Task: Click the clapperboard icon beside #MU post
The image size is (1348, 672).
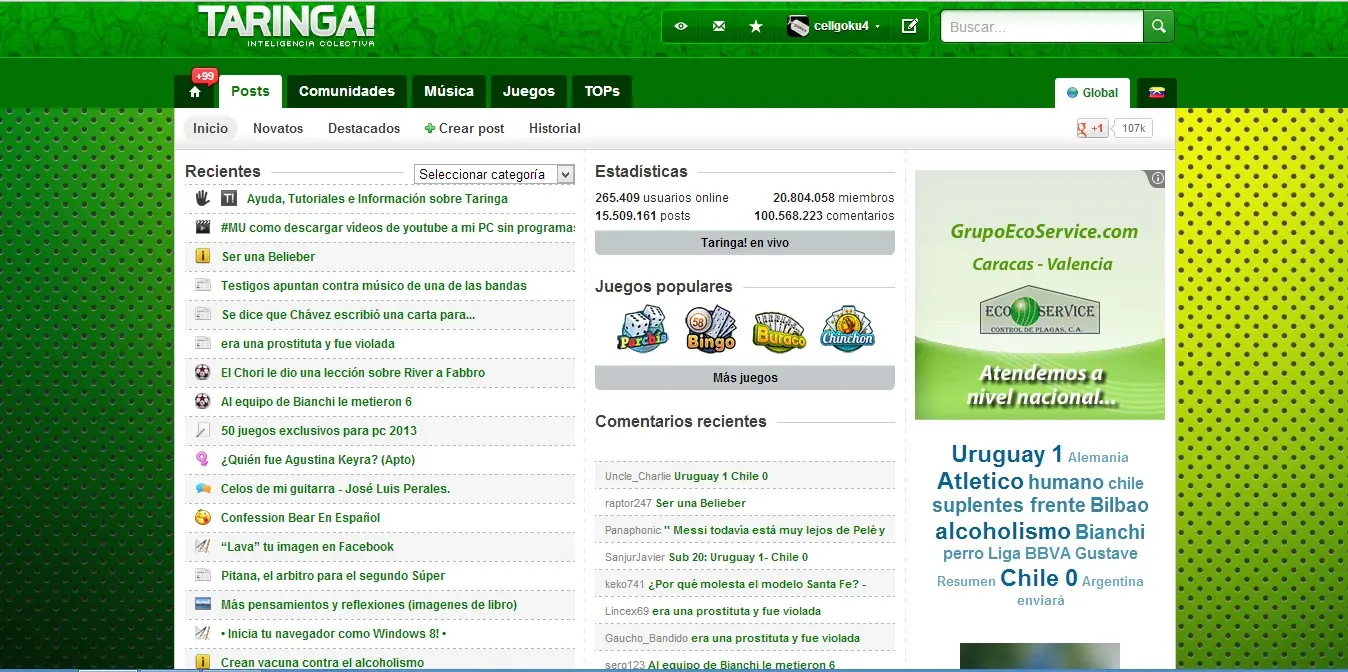Action: (203, 227)
